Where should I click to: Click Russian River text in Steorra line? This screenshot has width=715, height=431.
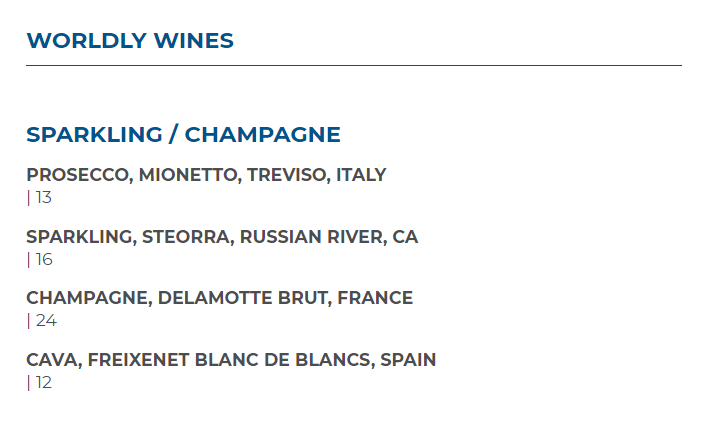pyautogui.click(x=311, y=237)
